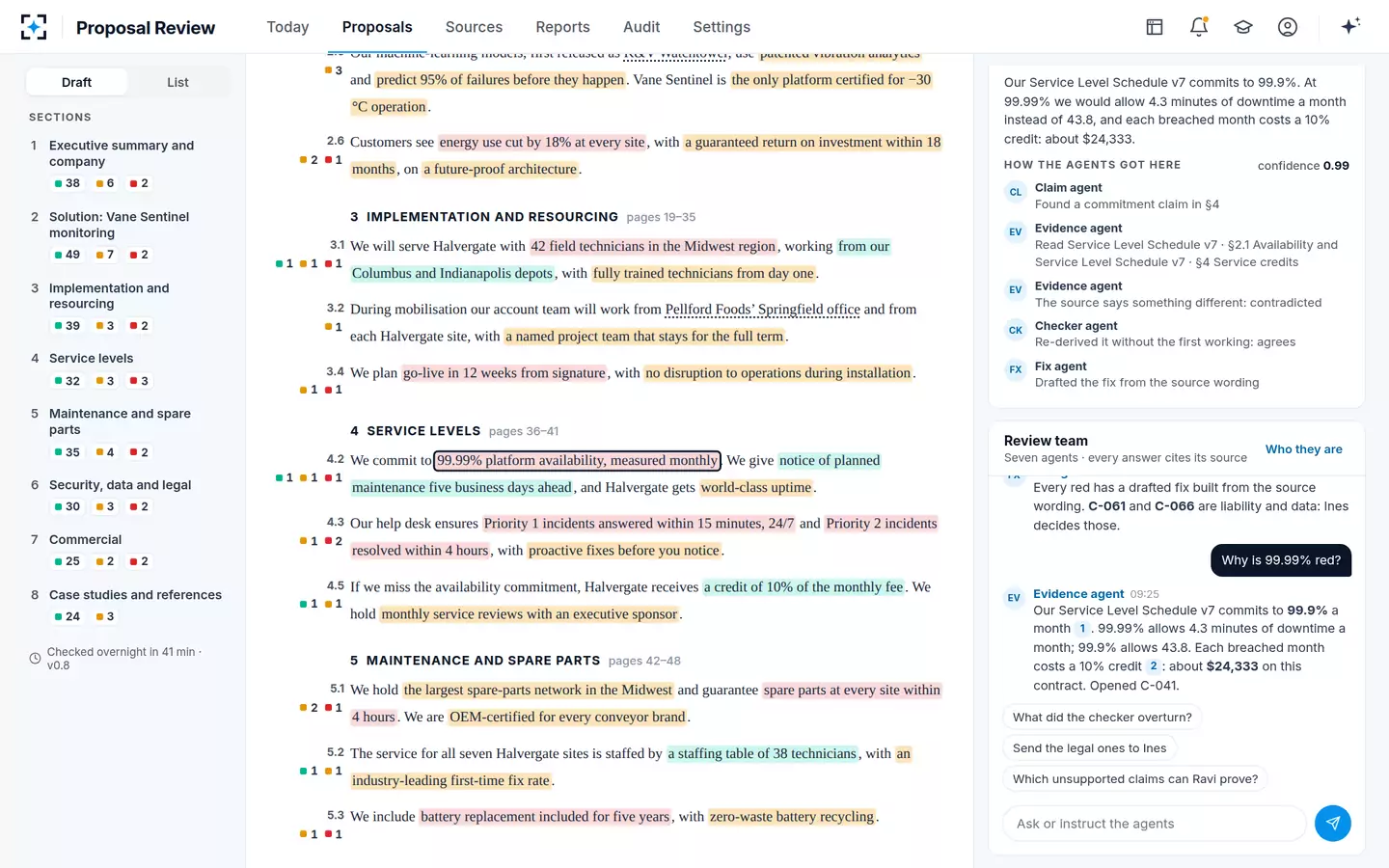The width and height of the screenshot is (1389, 868).
Task: Click claim 42 field technicians in the Midwest region
Action: 654,247
